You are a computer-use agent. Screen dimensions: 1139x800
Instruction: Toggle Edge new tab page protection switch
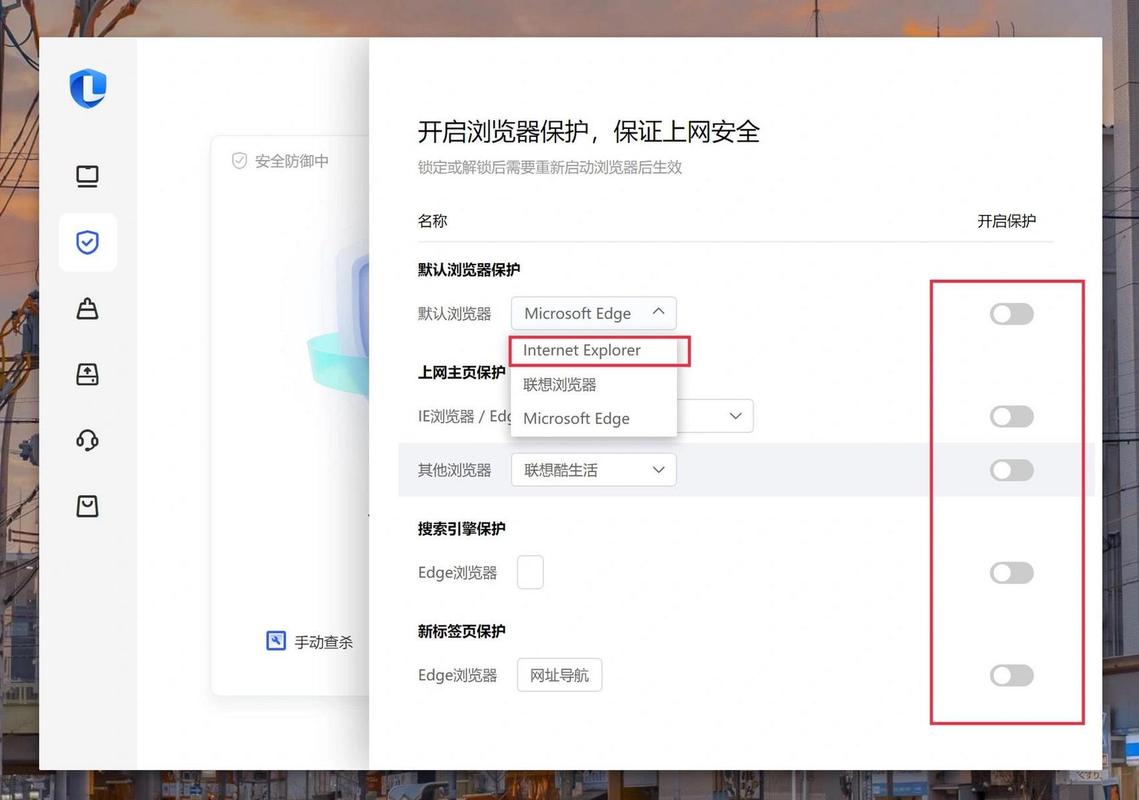tap(1011, 675)
